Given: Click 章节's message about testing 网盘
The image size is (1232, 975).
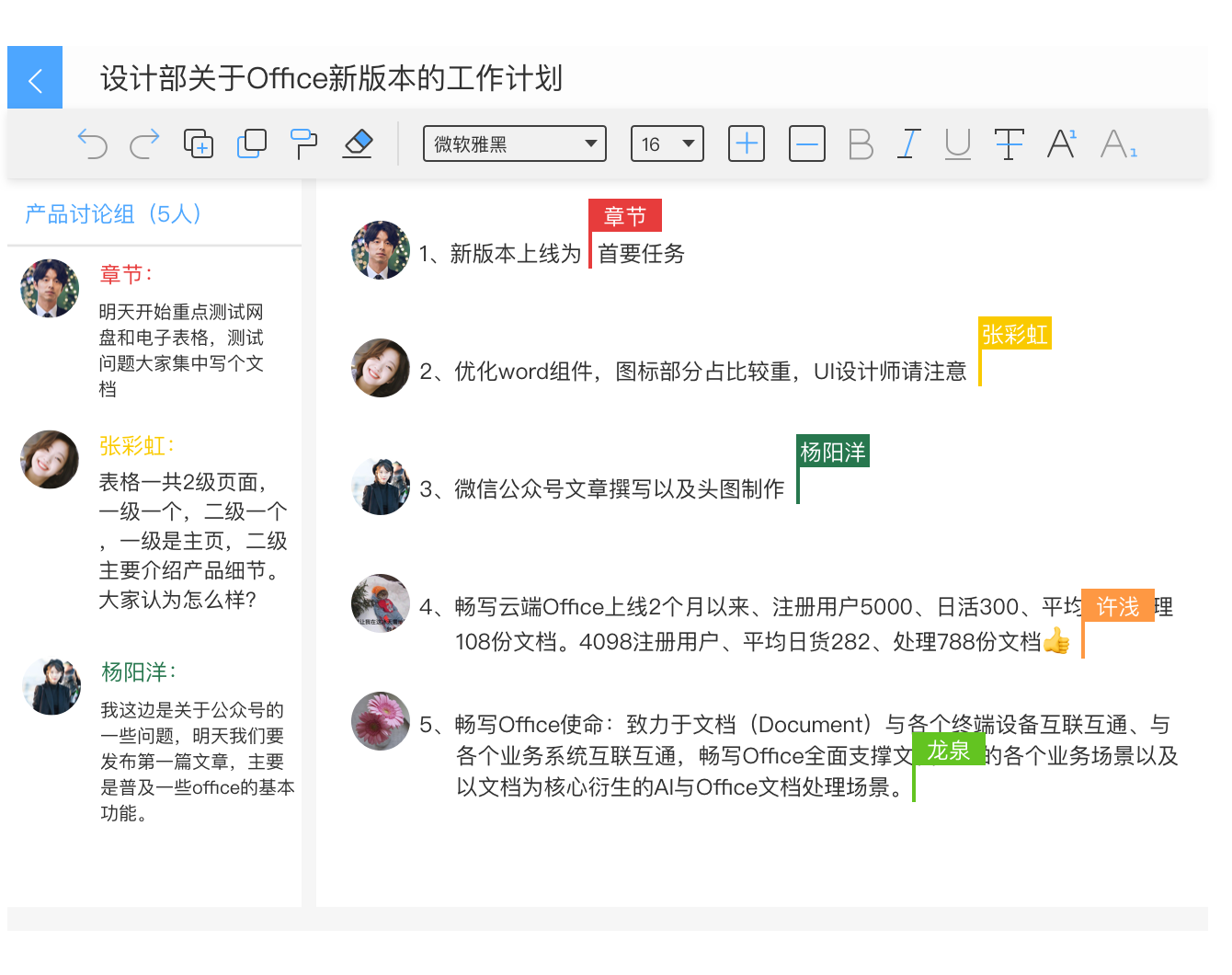Looking at the screenshot, I should pyautogui.click(x=181, y=350).
